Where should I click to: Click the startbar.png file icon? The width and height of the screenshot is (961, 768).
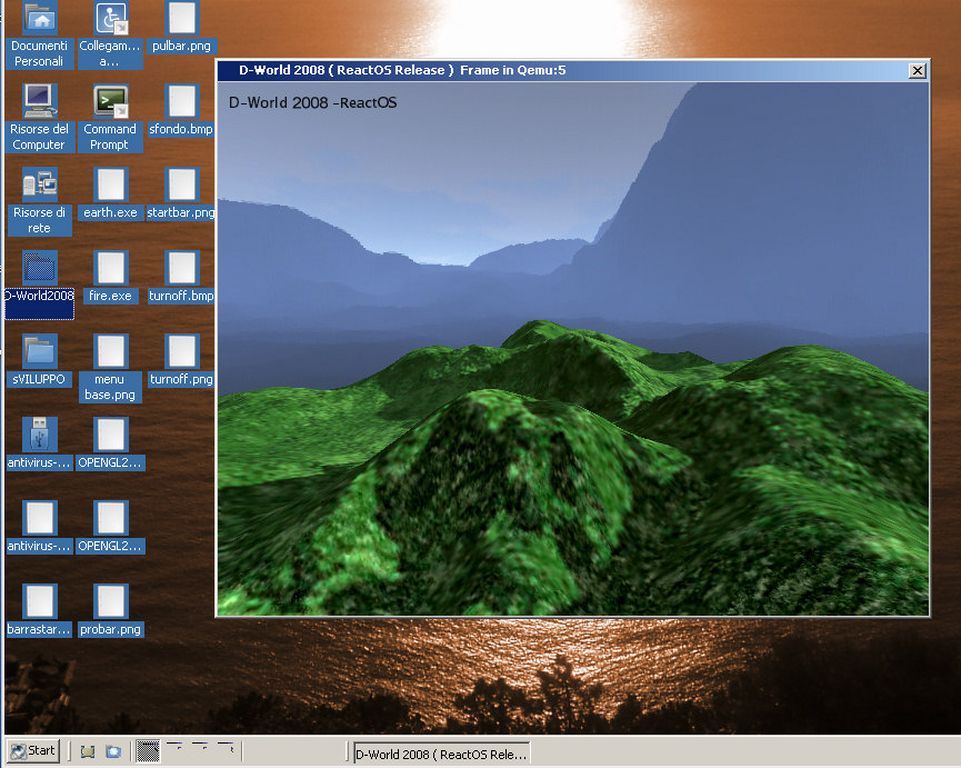(181, 185)
